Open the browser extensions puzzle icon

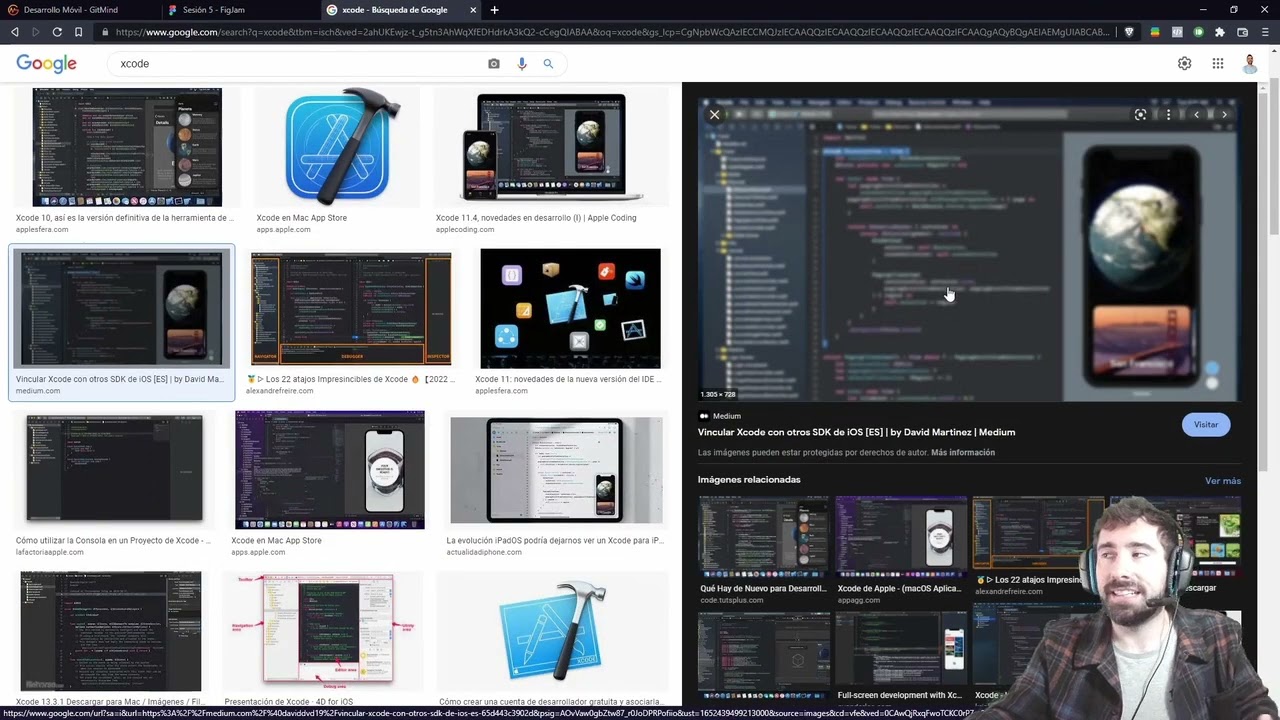pos(1220,32)
